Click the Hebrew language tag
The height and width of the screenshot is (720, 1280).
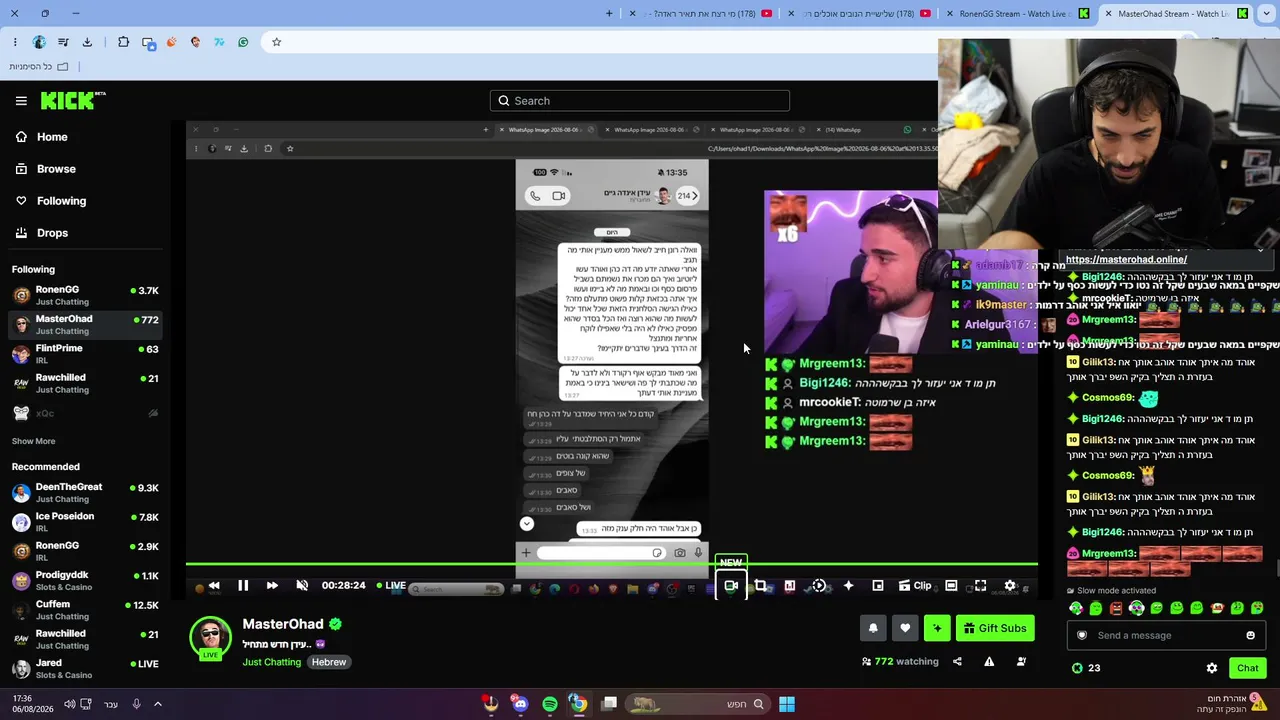328,662
